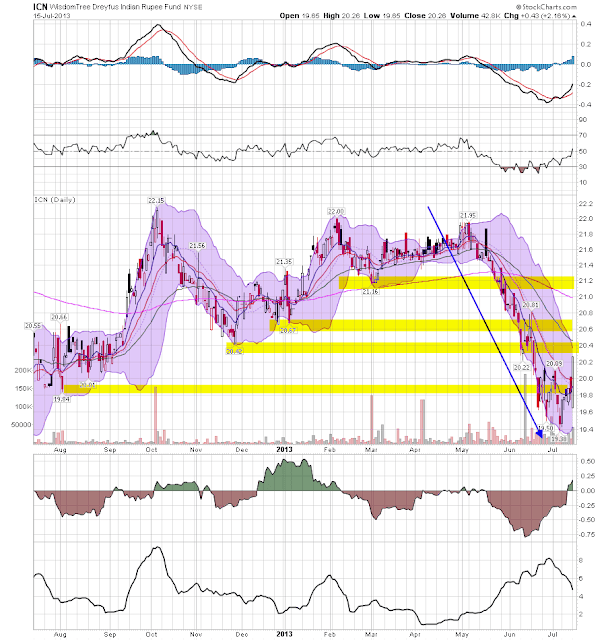Image resolution: width=606 pixels, height=640 pixels.
Task: Click the 19.38 low price label
Action: (x=559, y=439)
